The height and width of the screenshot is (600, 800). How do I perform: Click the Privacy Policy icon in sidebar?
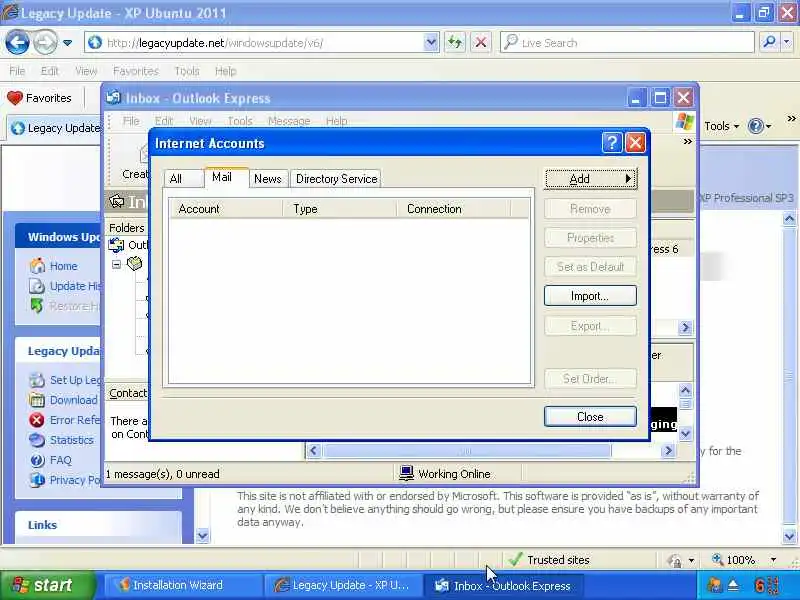tap(37, 480)
